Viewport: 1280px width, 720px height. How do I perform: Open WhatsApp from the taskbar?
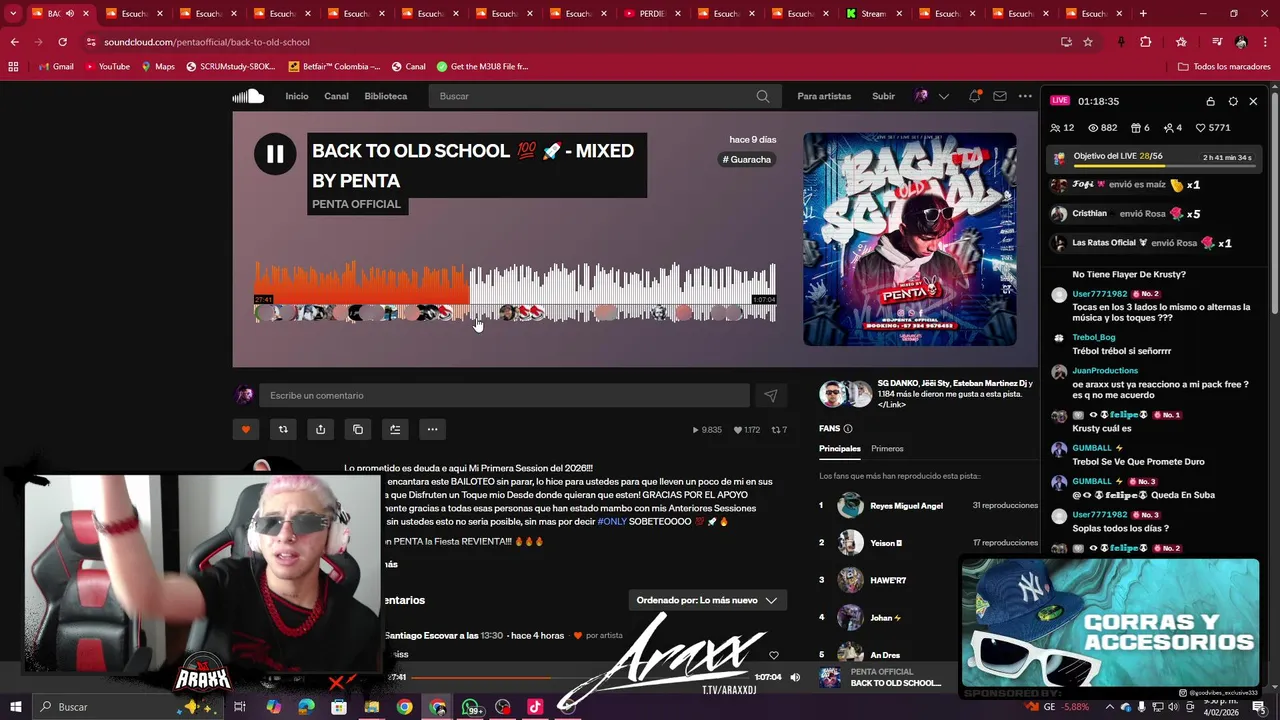coord(470,707)
